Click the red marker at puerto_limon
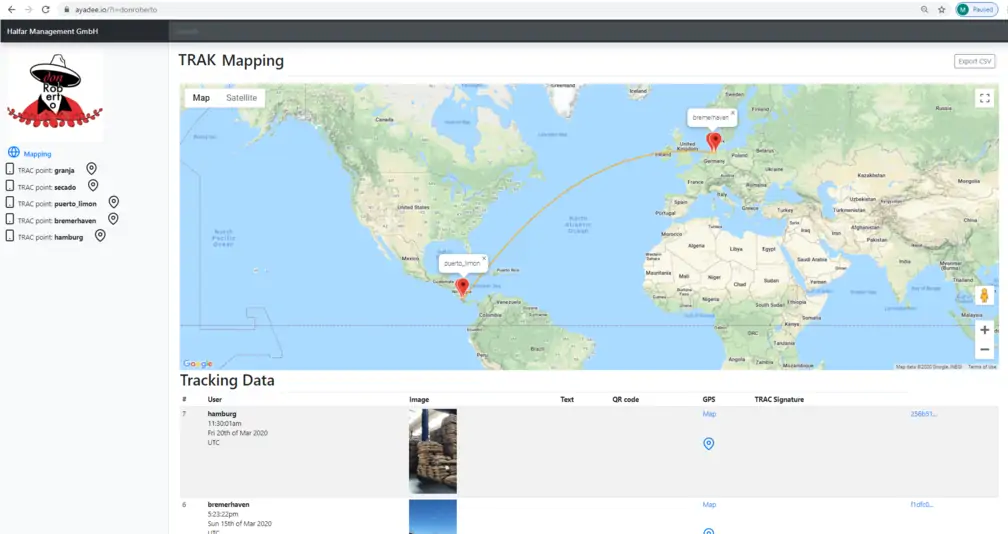 462,287
